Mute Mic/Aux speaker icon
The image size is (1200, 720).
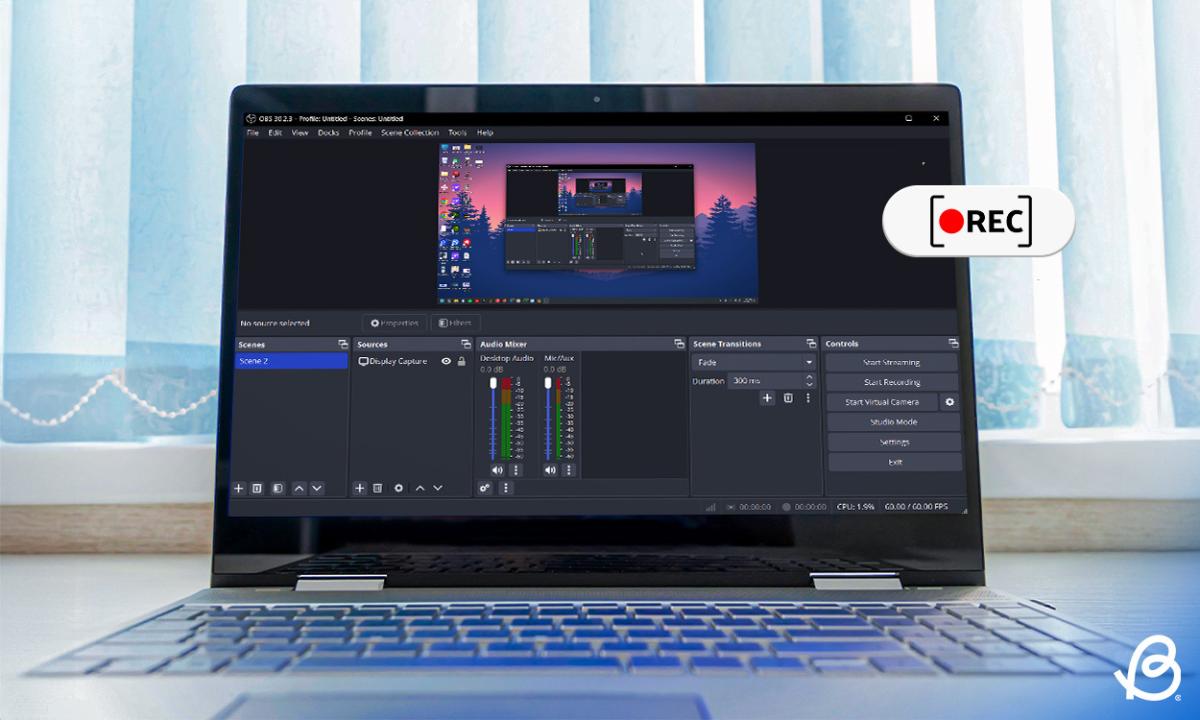click(x=549, y=470)
